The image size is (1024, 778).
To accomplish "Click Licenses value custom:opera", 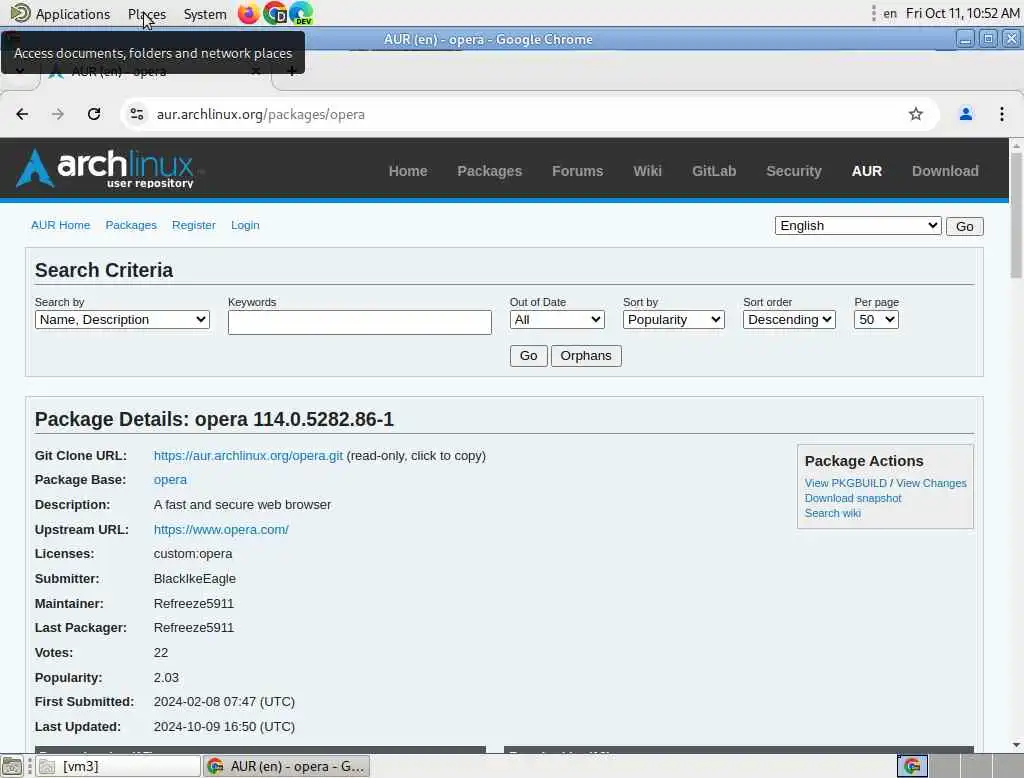I will point(193,554).
